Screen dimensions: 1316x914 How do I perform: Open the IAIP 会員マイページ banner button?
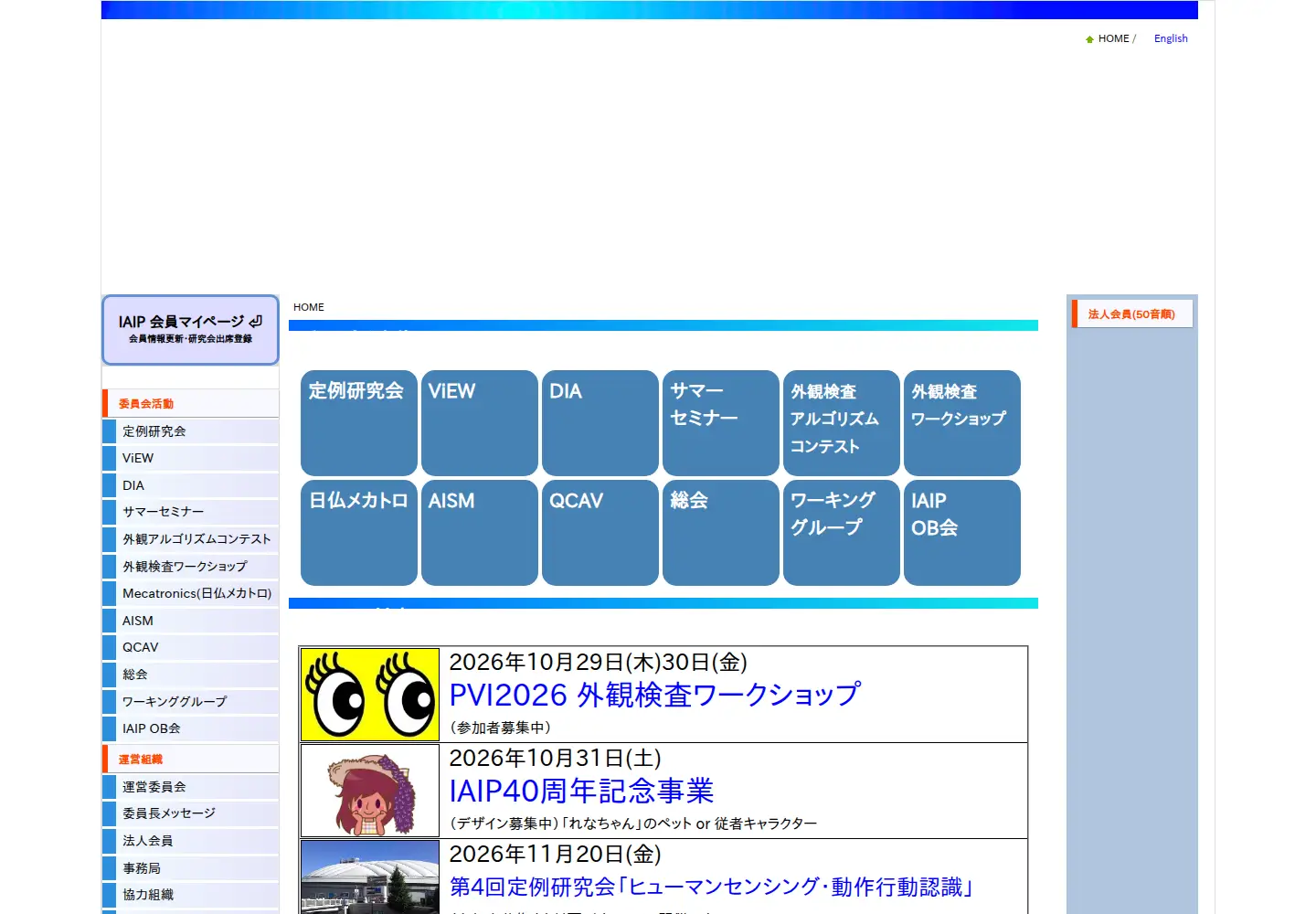pyautogui.click(x=190, y=329)
